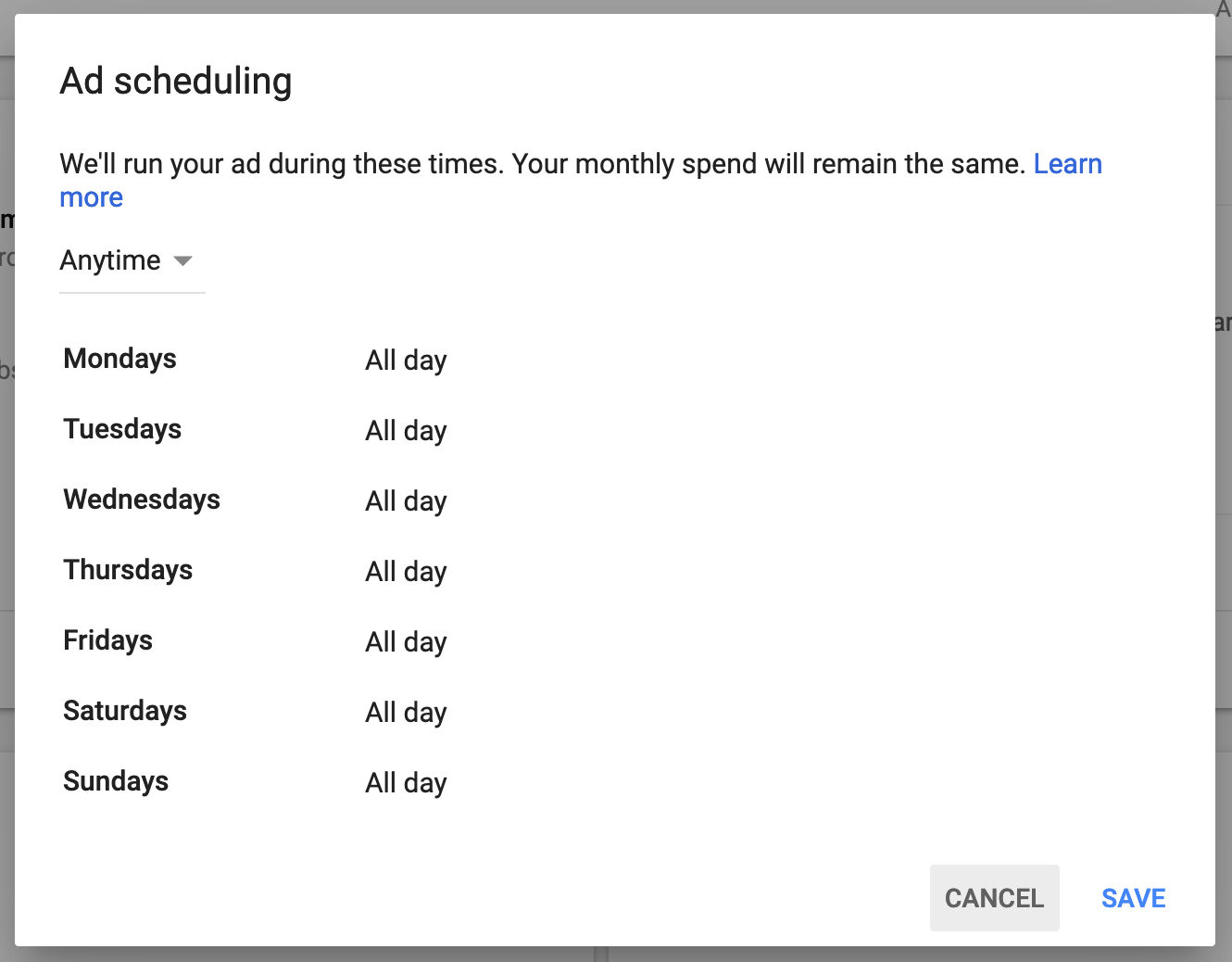The height and width of the screenshot is (962, 1232).
Task: Save the ad schedule
Action: tap(1133, 898)
